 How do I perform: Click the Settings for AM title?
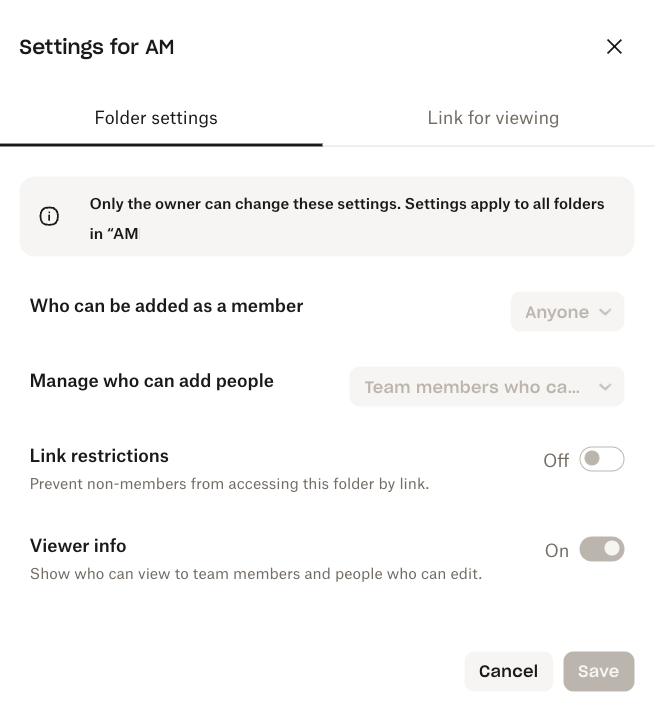[97, 47]
